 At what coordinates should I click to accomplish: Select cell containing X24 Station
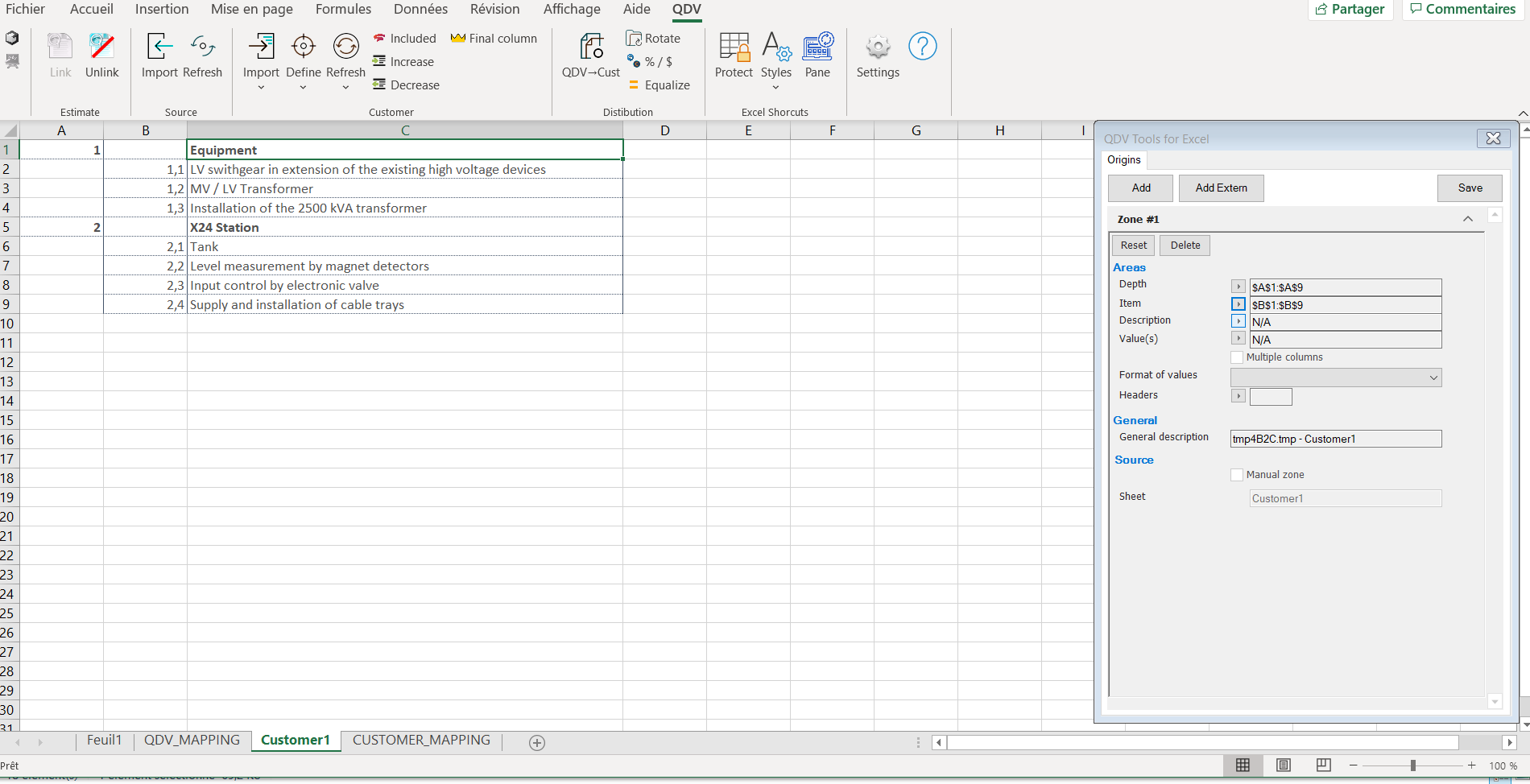click(405, 227)
